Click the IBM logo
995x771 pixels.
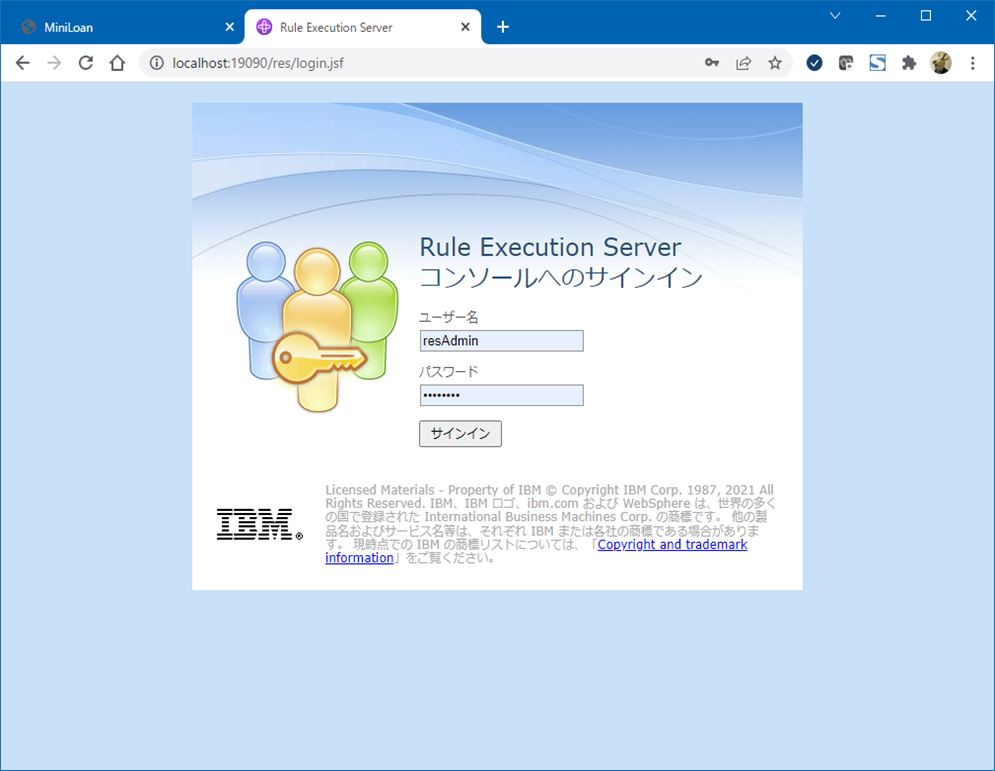point(260,524)
